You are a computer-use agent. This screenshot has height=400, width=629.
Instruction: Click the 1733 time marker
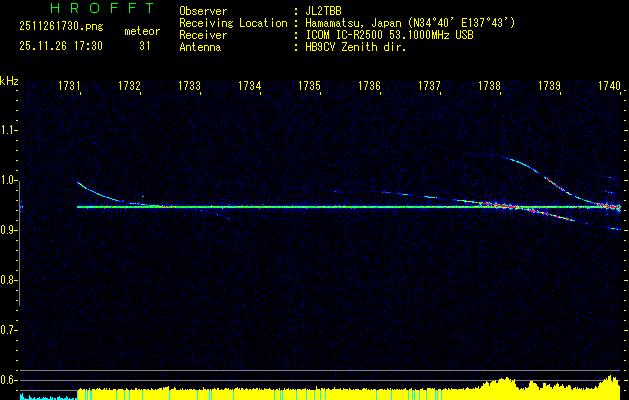pyautogui.click(x=189, y=87)
